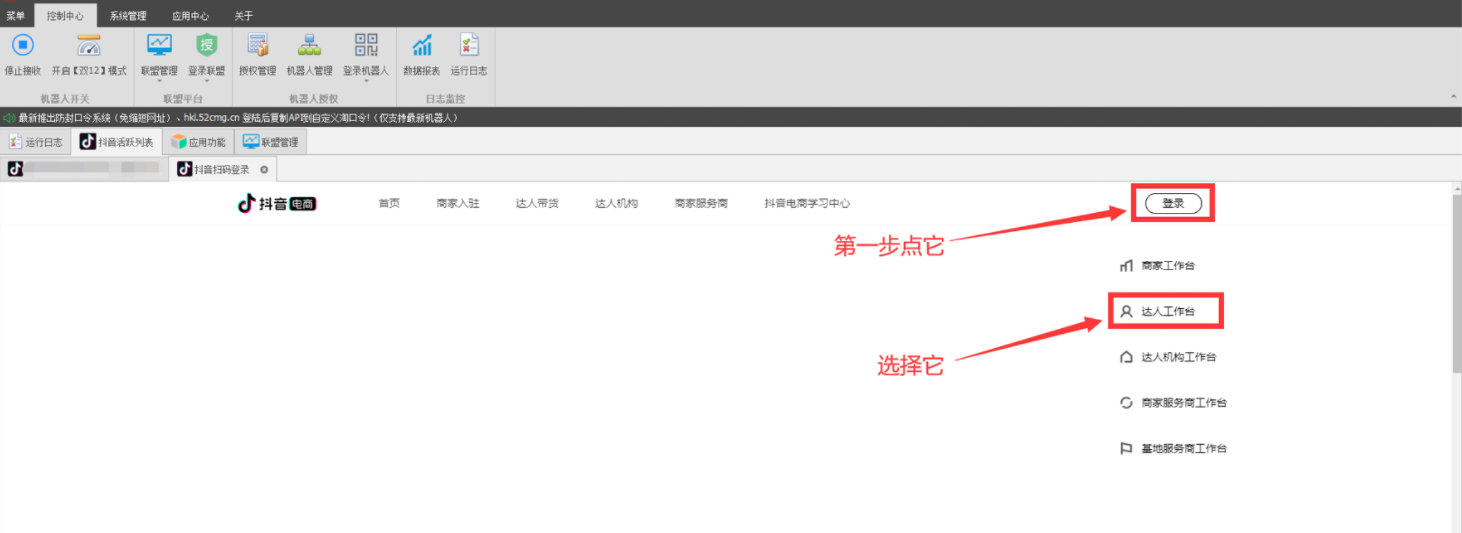Viewport: 1462px width, 533px height.
Task: Click the 停止接收 stop receiving icon
Action: click(x=23, y=45)
